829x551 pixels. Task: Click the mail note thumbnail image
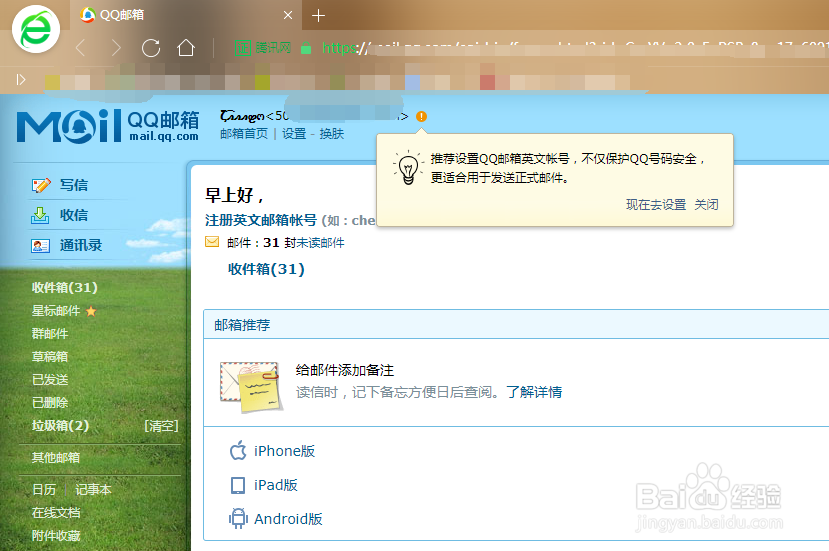tap(251, 388)
